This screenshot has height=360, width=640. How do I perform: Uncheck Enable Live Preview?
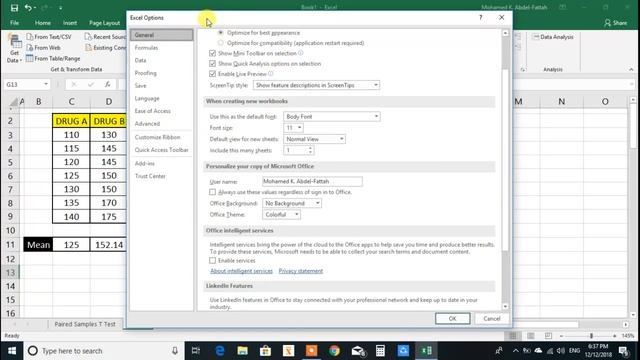tap(212, 74)
